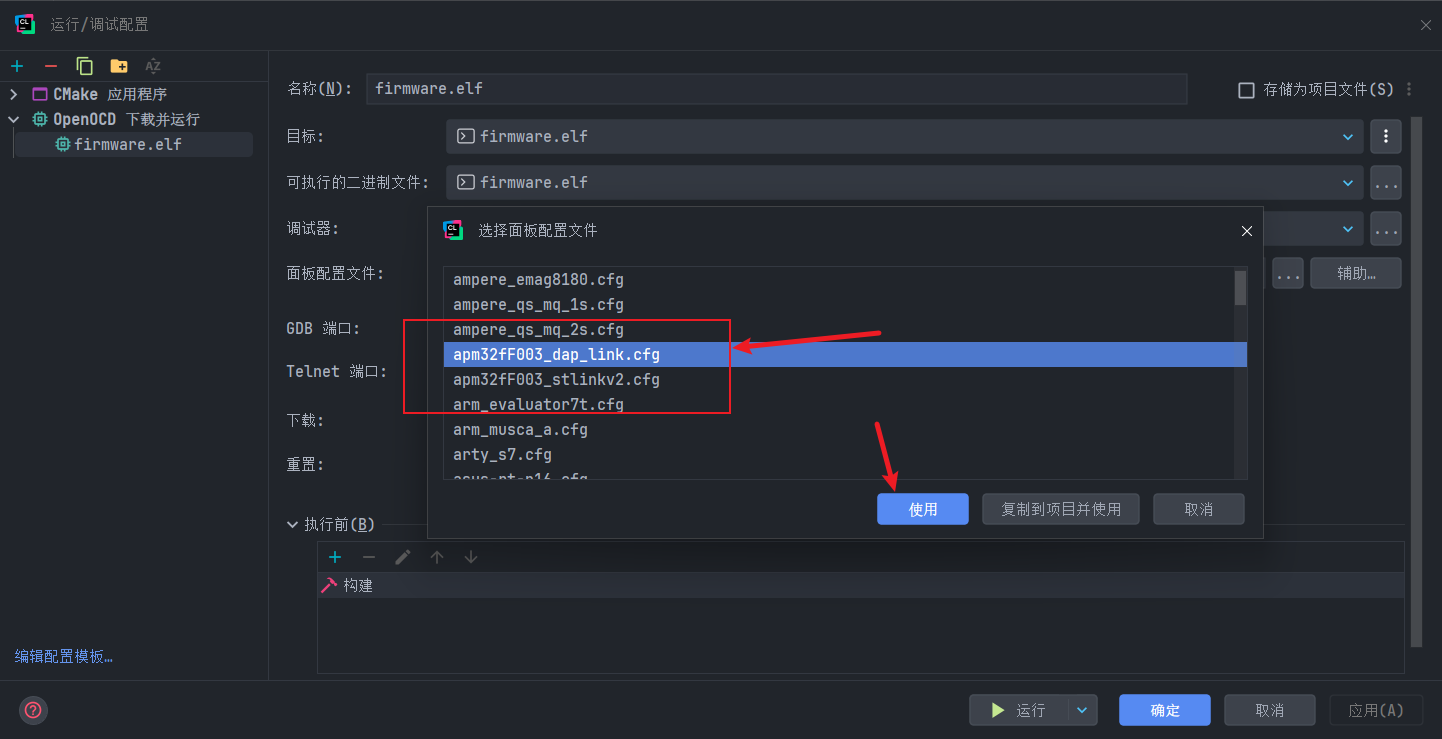Screen dimensions: 1442x739
Task: Open the edit configuration templates link
Action: click(x=64, y=657)
